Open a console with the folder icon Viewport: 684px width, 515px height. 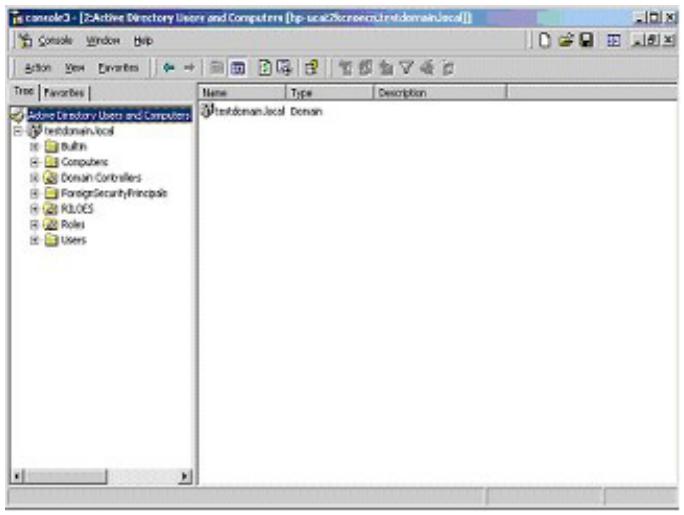coord(566,41)
